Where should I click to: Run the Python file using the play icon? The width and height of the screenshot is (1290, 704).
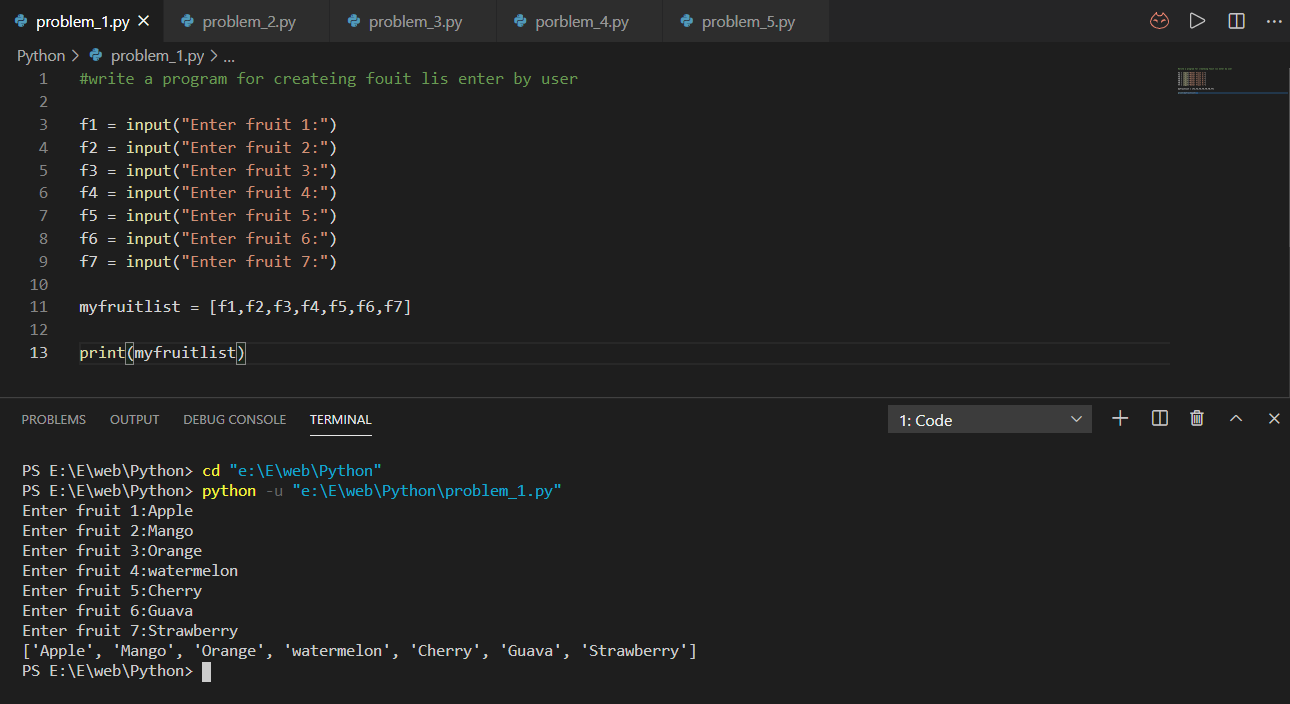pos(1197,20)
